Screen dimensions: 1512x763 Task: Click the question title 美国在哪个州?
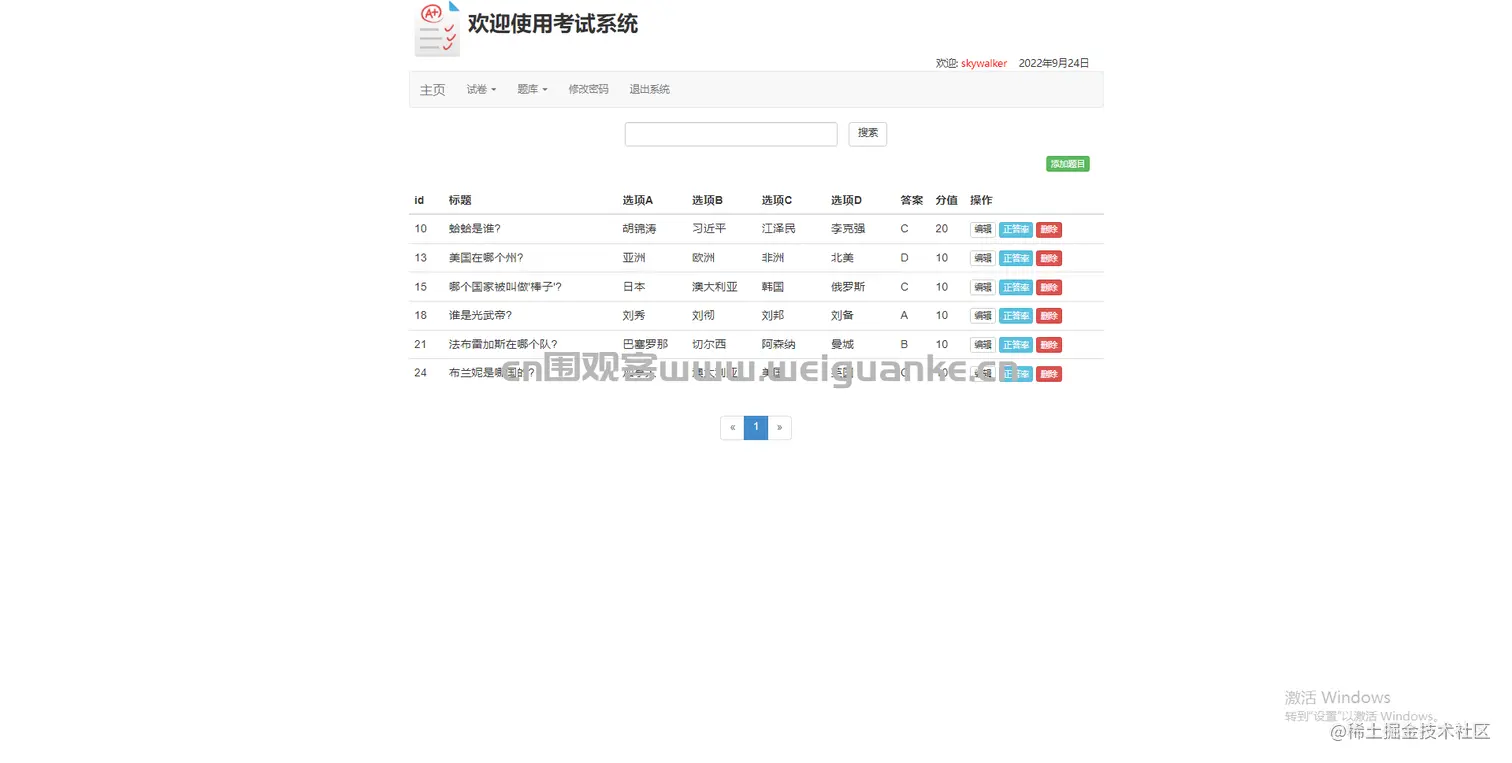[x=486, y=258]
